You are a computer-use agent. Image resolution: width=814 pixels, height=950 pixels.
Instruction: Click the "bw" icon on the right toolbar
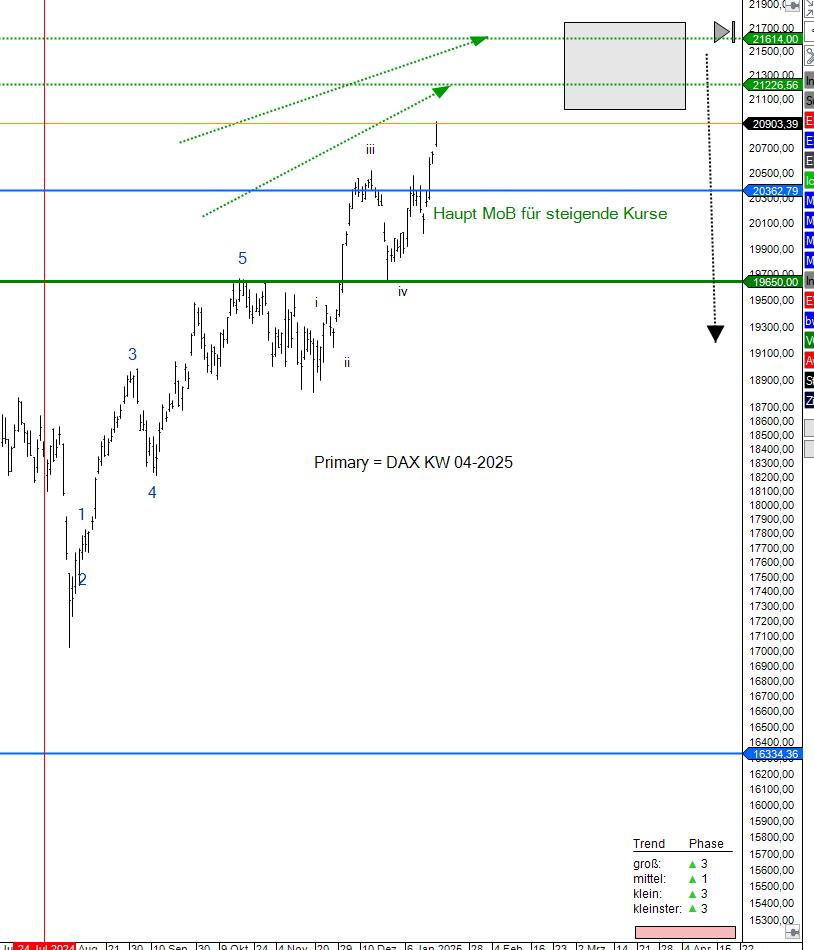coord(806,318)
